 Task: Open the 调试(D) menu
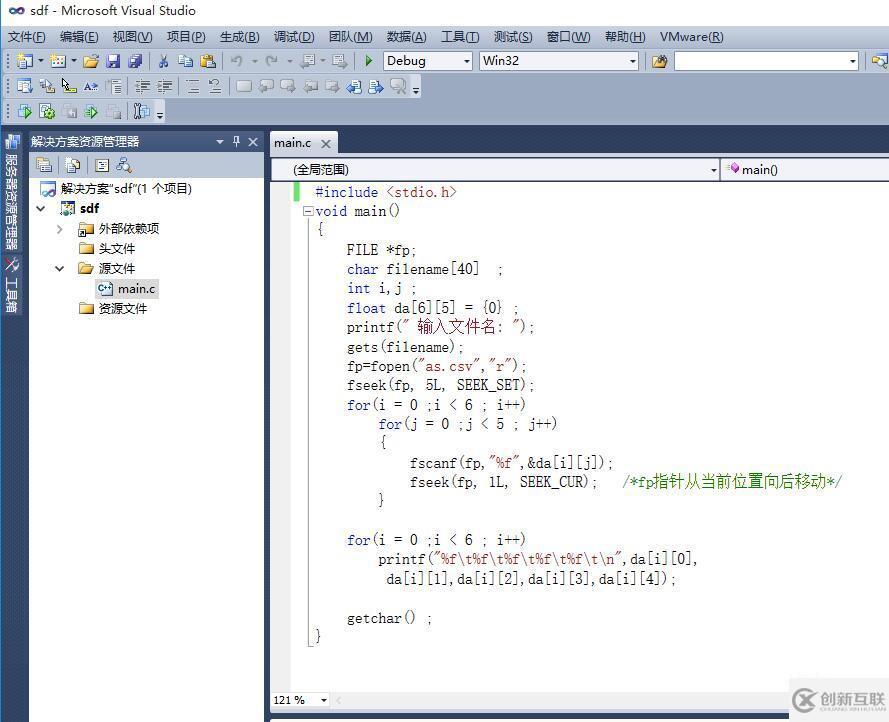point(294,37)
